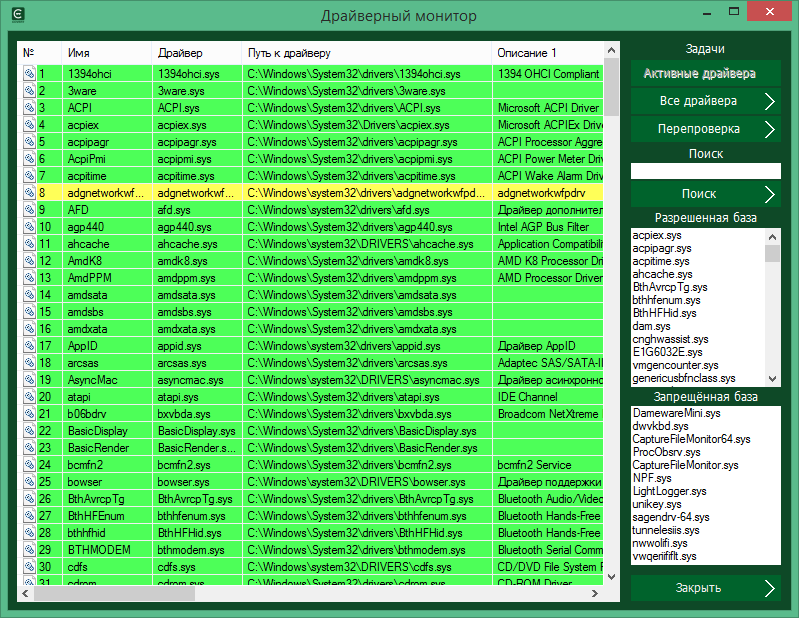Sort by the Описание 1 column header
799x618 pixels.
point(548,53)
